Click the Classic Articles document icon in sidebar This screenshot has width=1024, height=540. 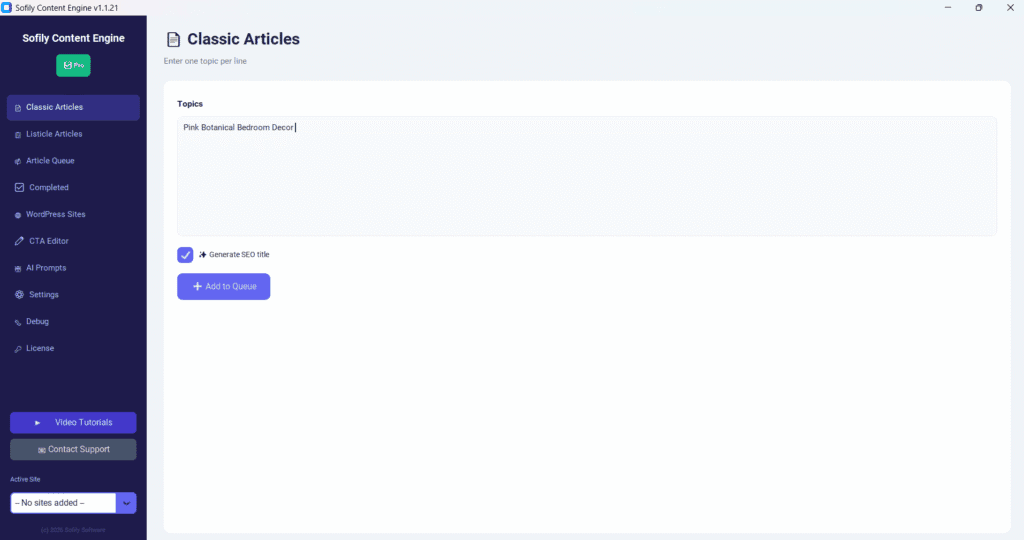click(x=18, y=108)
